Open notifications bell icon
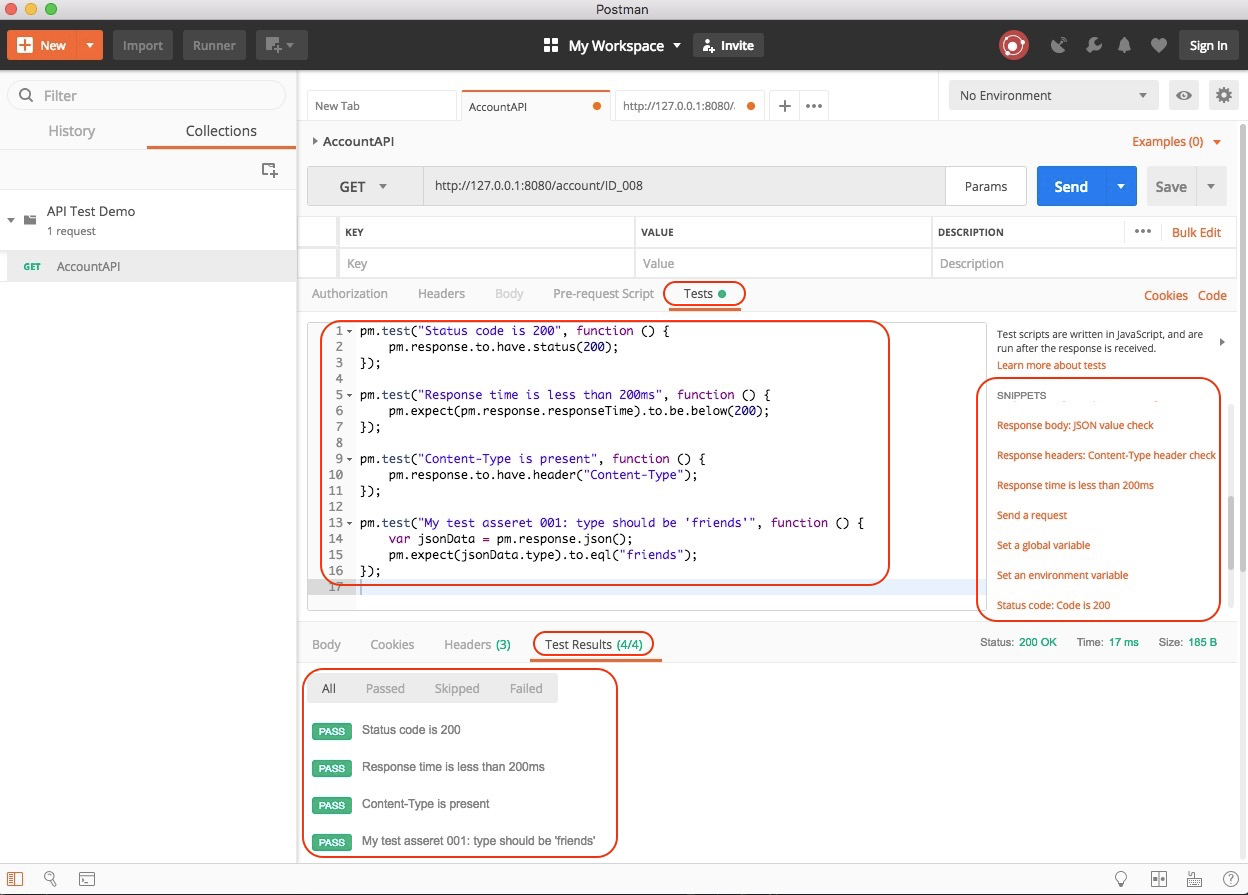Screen dimensions: 1248x895 tap(1125, 45)
